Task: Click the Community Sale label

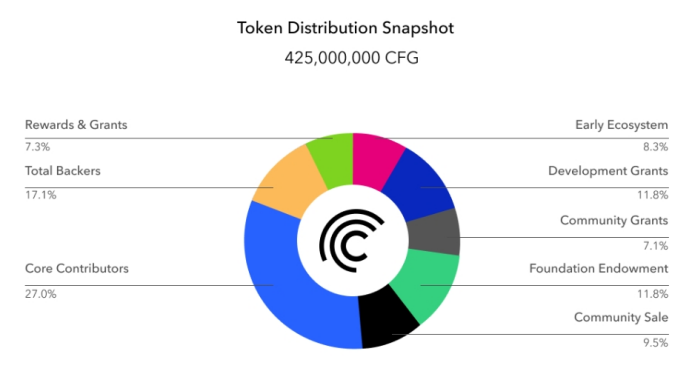Action: click(x=621, y=318)
